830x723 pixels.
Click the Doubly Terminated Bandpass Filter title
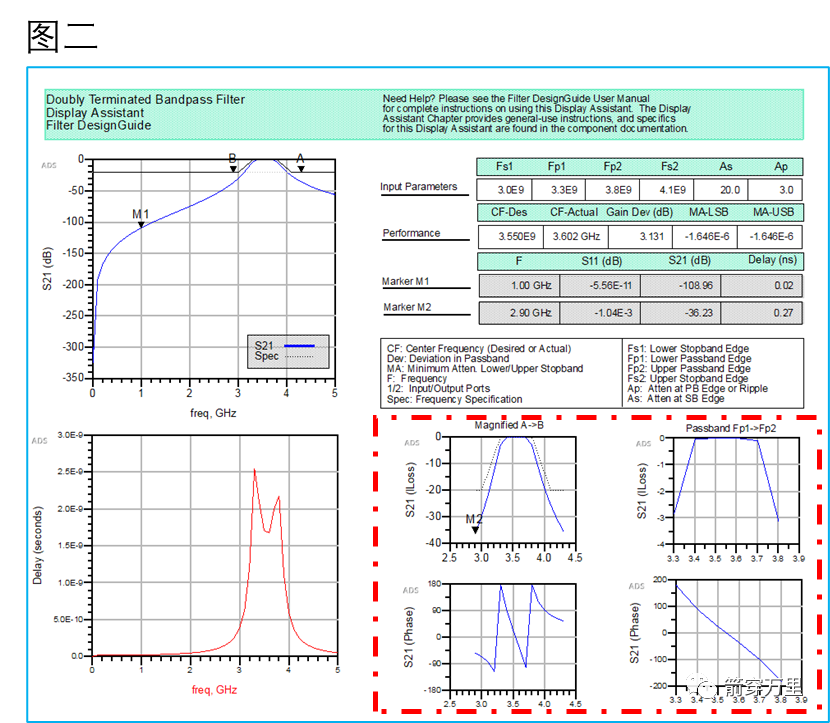click(145, 100)
